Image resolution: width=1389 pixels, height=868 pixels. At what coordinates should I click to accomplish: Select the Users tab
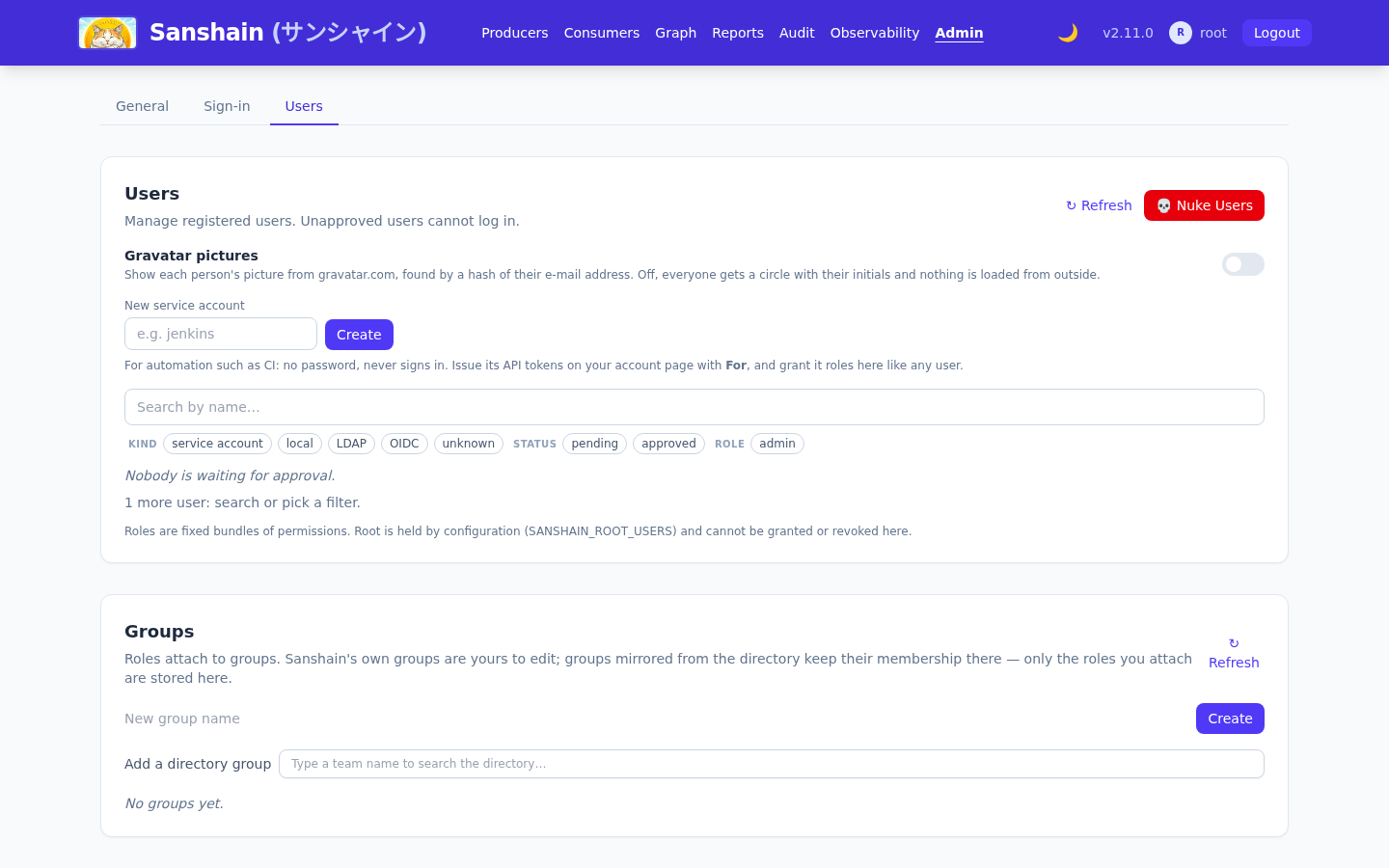(x=304, y=106)
